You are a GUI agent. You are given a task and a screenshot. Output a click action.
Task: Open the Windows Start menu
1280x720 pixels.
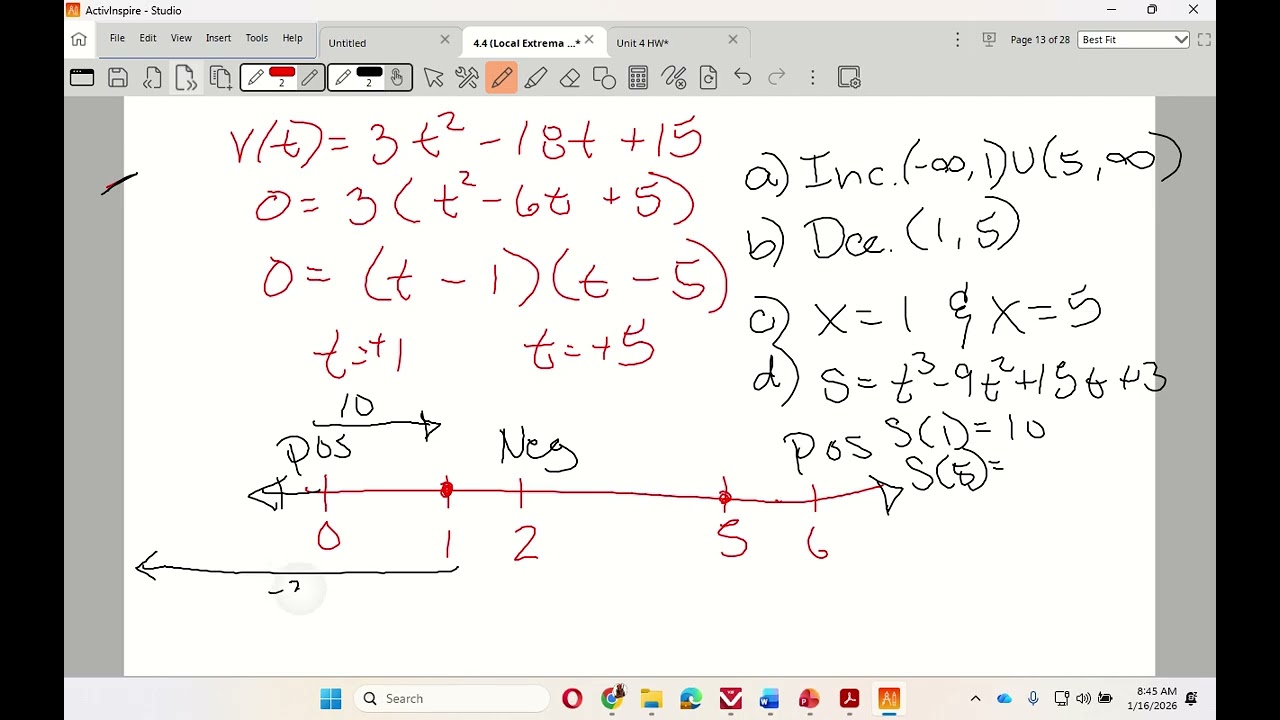[x=331, y=698]
